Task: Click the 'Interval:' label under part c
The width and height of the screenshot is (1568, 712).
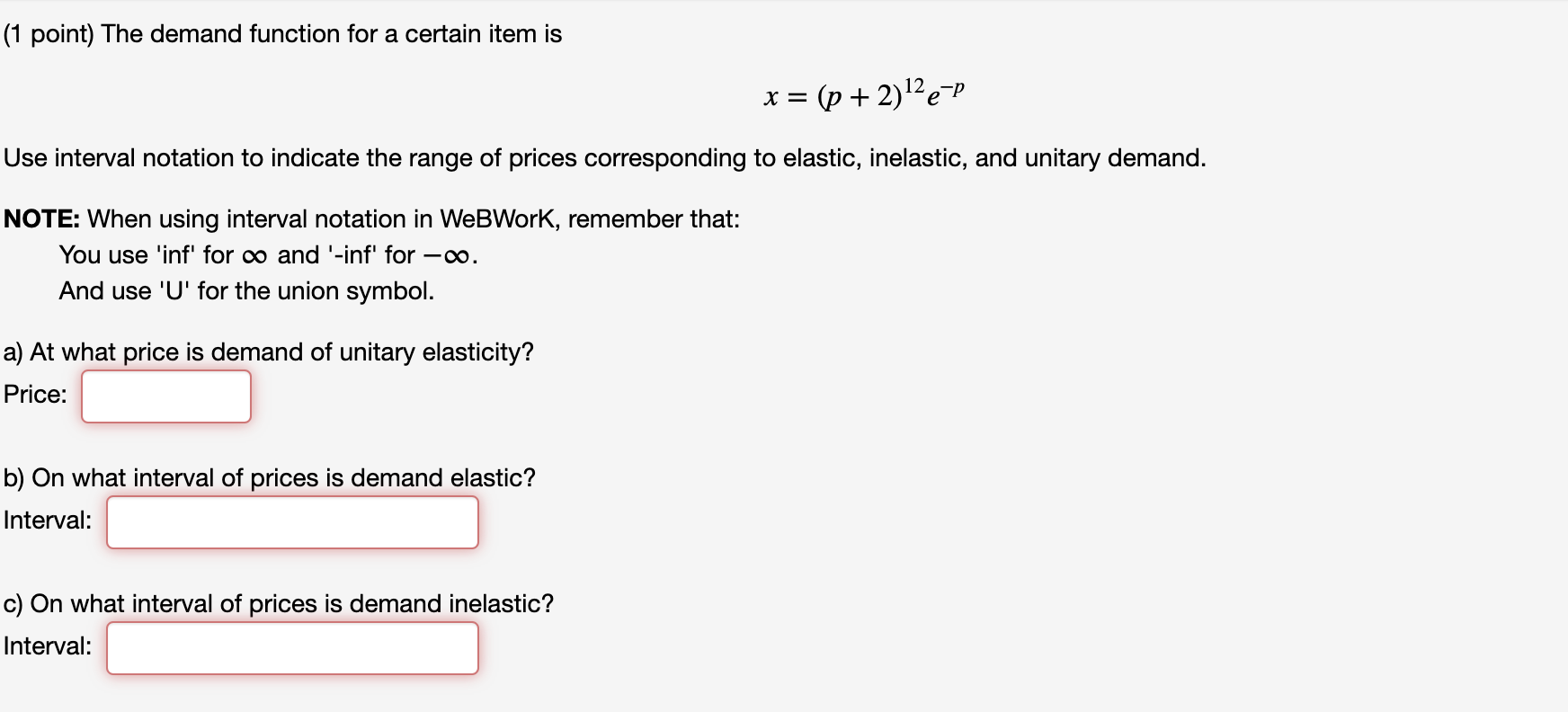Action: pyautogui.click(x=47, y=645)
